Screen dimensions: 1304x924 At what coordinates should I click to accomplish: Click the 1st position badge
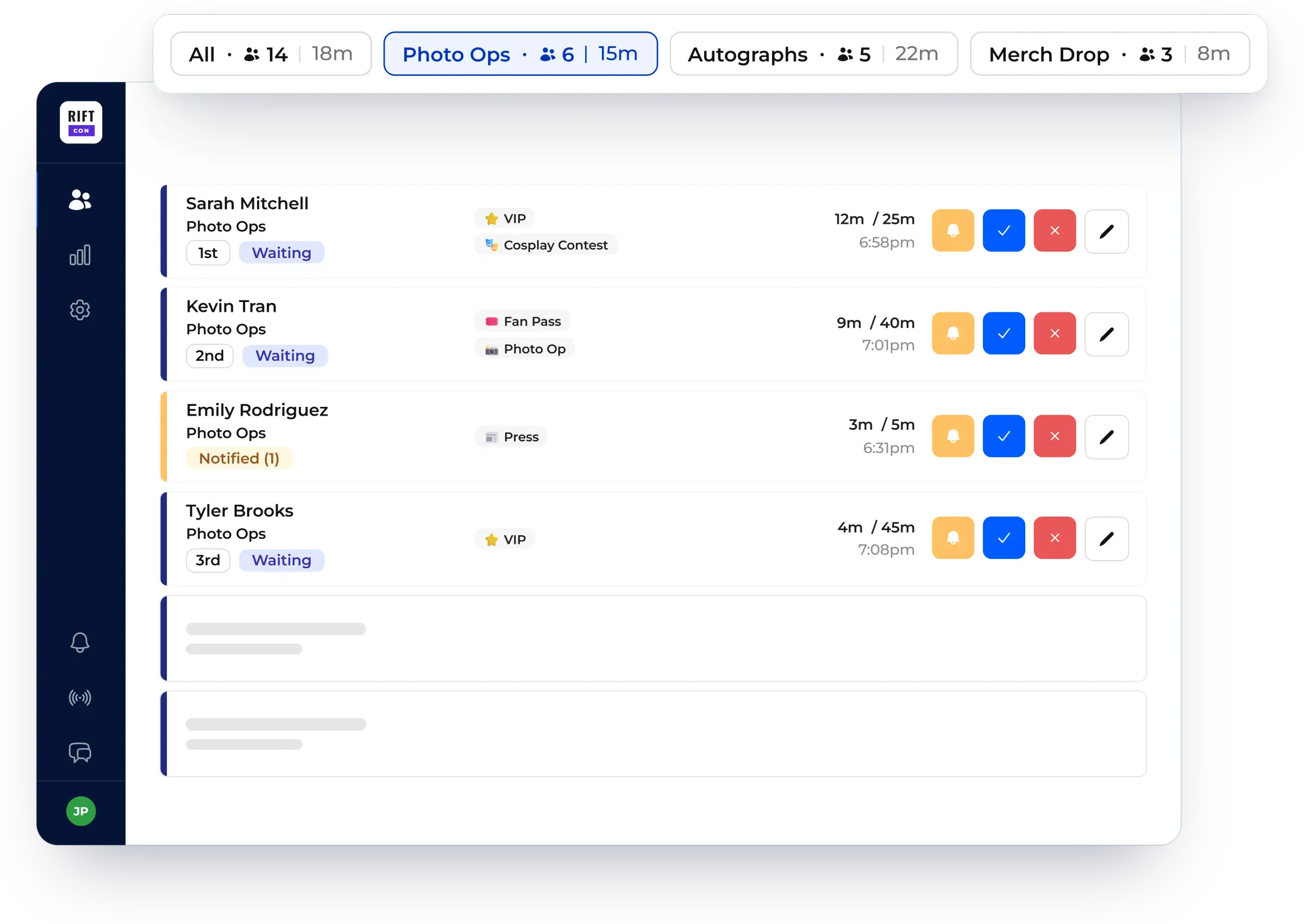pyautogui.click(x=208, y=253)
